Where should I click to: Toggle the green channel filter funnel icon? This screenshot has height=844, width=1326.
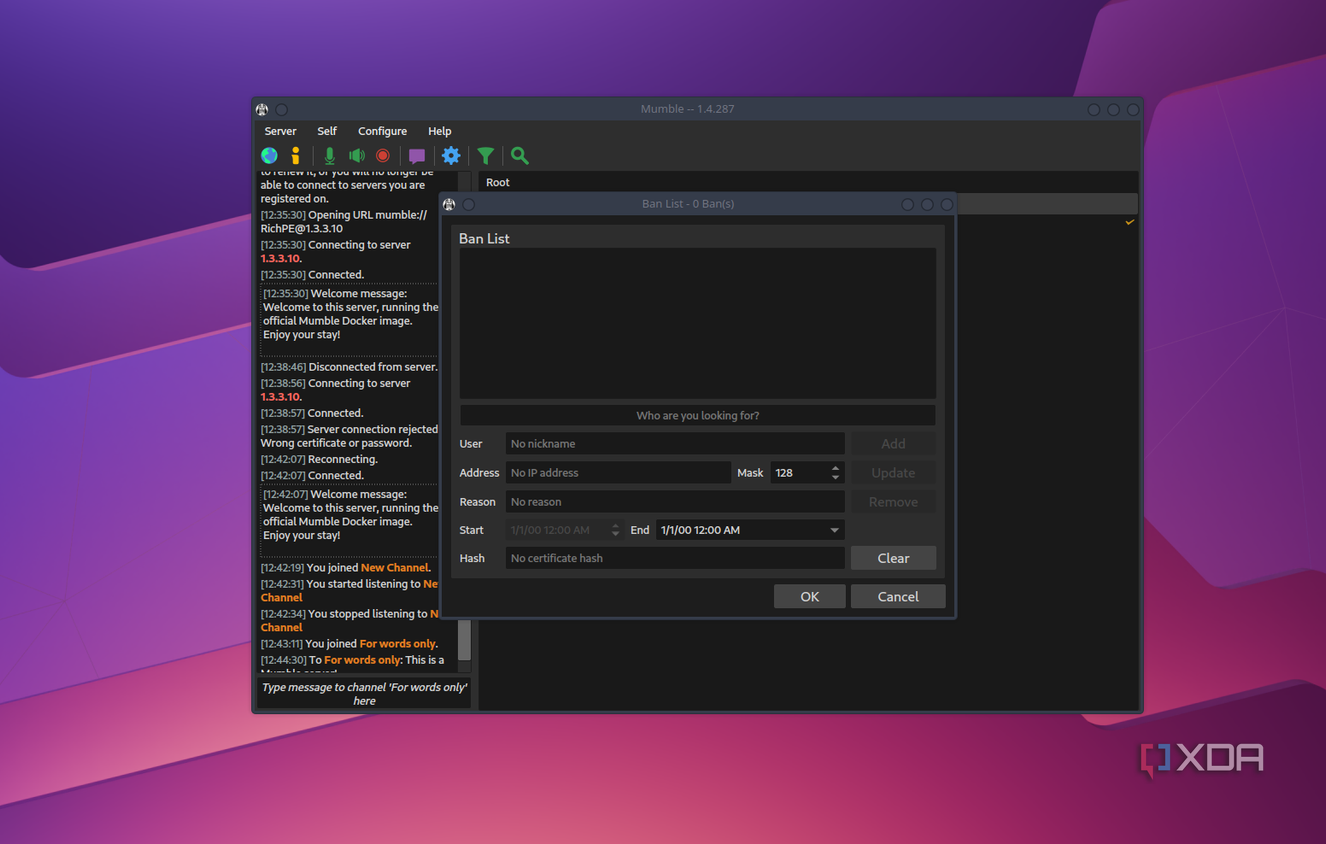[485, 156]
